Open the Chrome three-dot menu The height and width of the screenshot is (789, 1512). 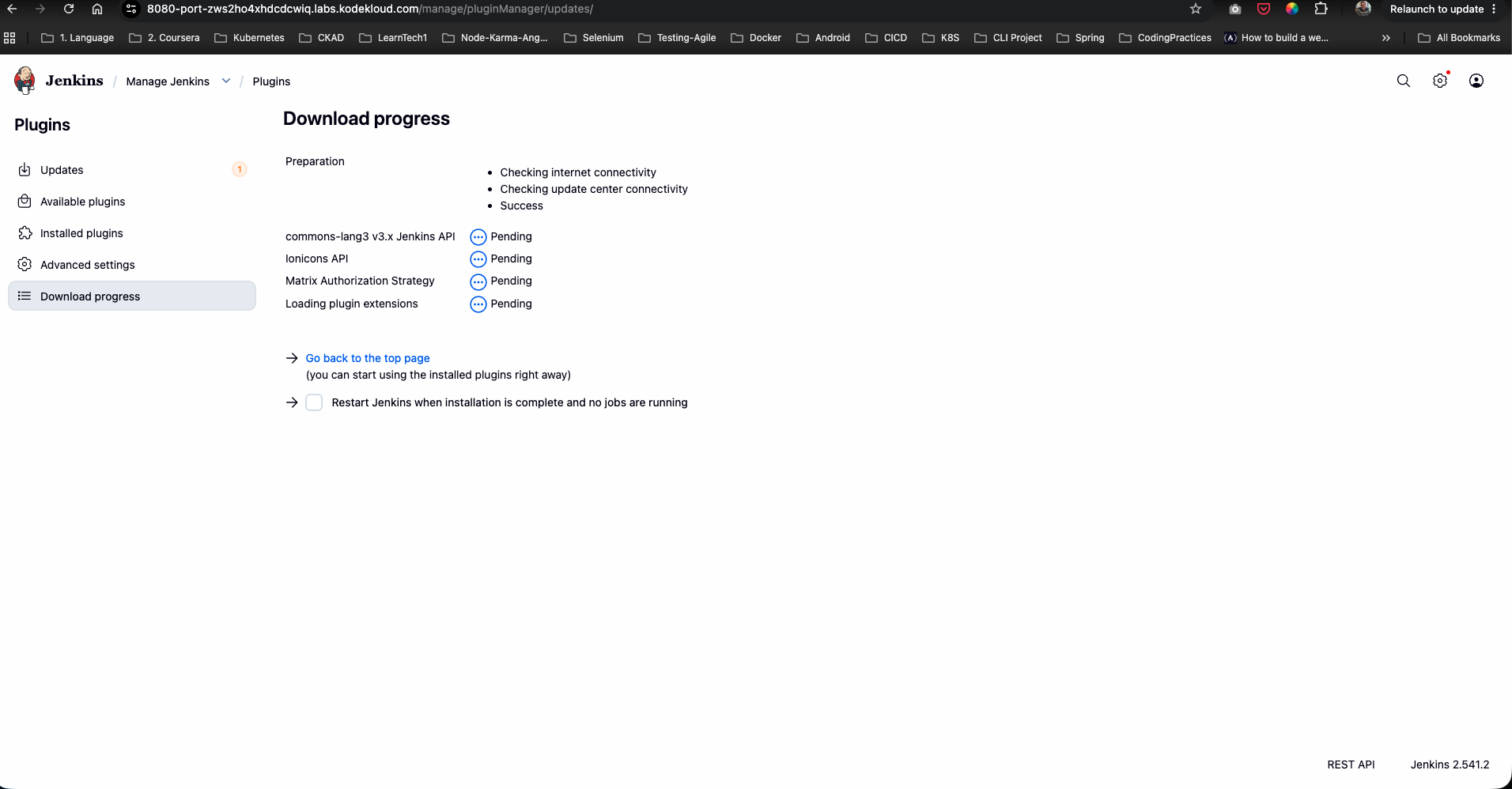[1494, 9]
